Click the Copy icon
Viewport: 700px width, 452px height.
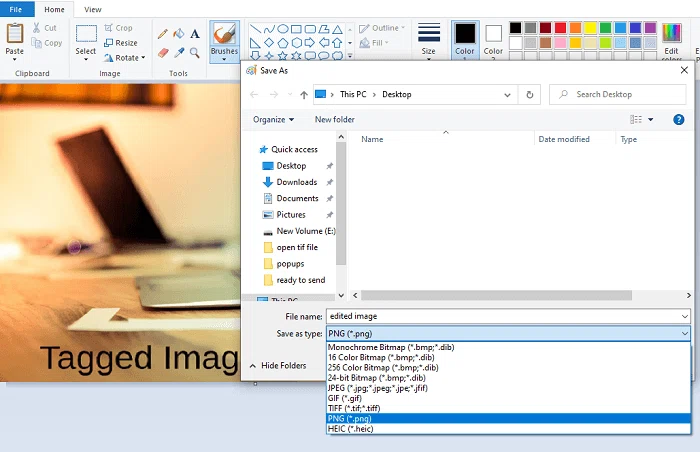[x=37, y=43]
